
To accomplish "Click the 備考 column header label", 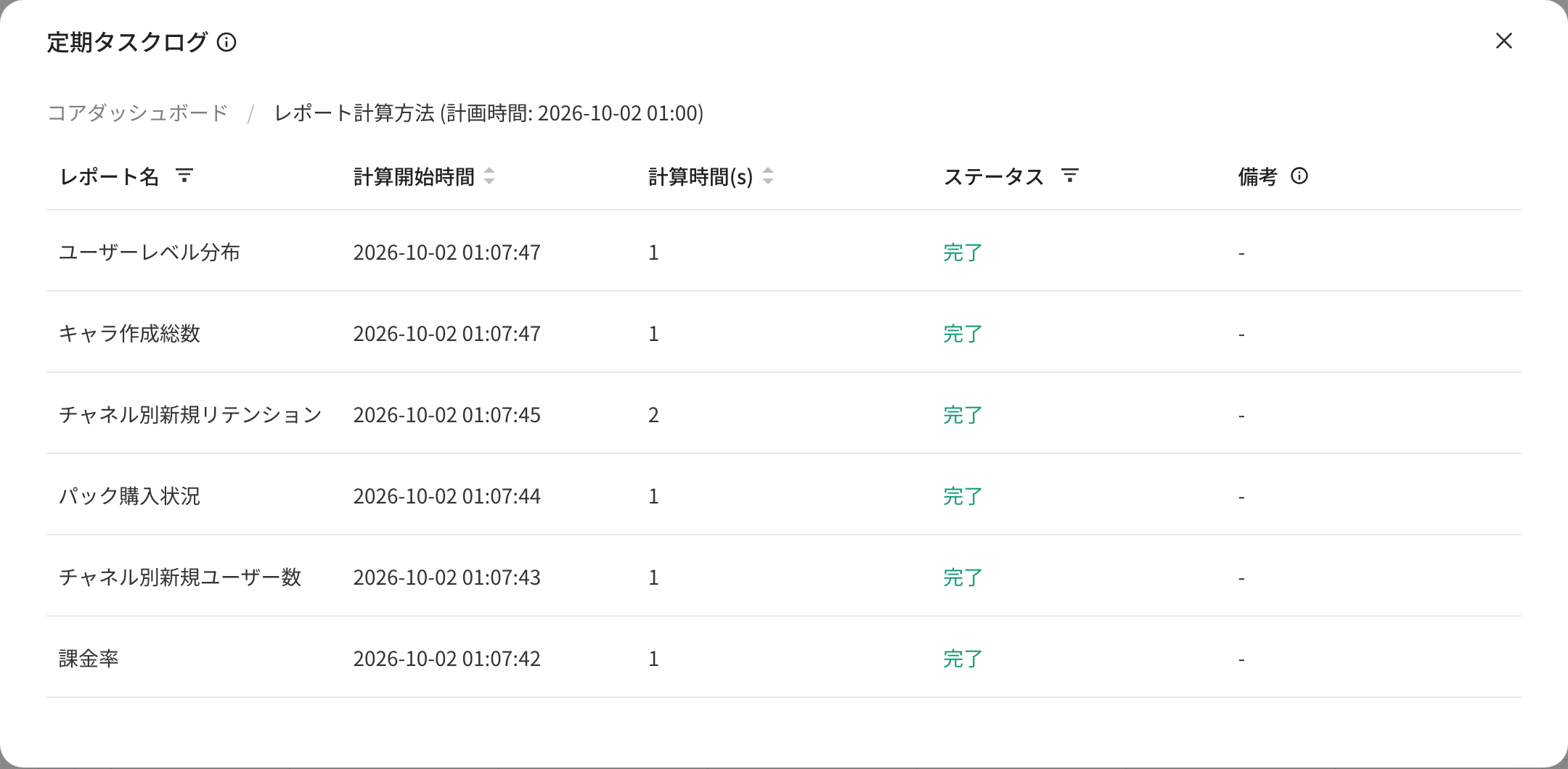I will (x=1257, y=176).
